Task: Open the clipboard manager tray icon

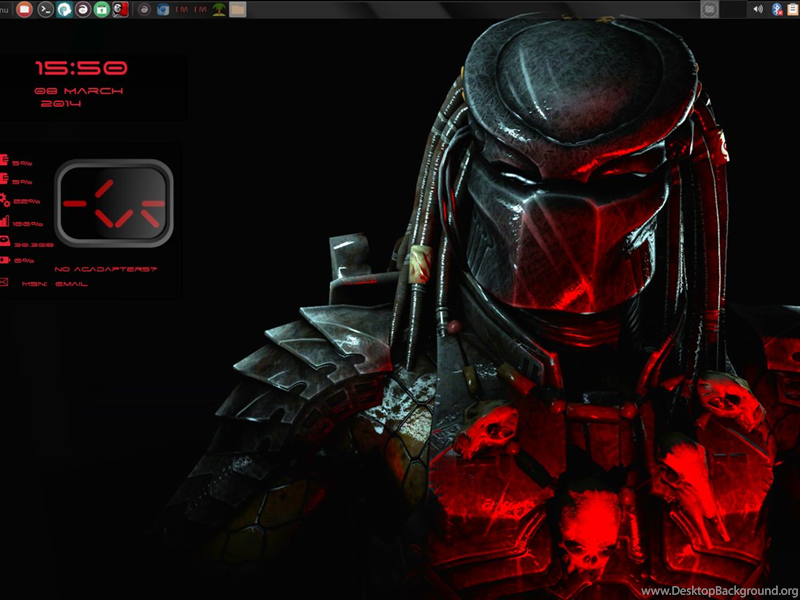Action: (x=792, y=9)
